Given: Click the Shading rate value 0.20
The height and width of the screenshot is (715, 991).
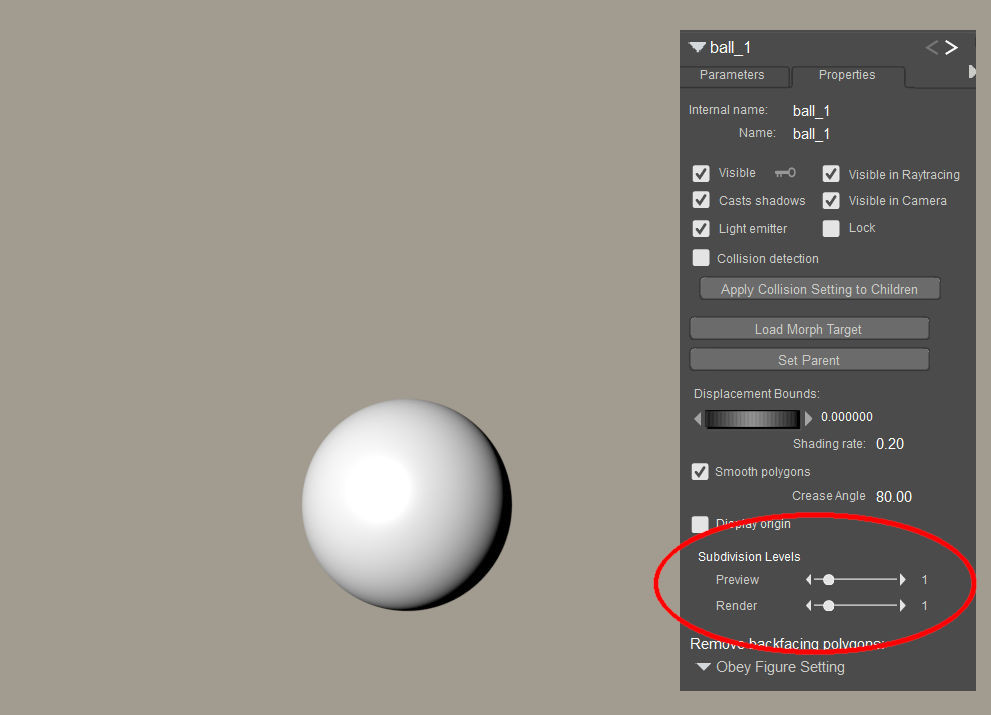Looking at the screenshot, I should [890, 444].
